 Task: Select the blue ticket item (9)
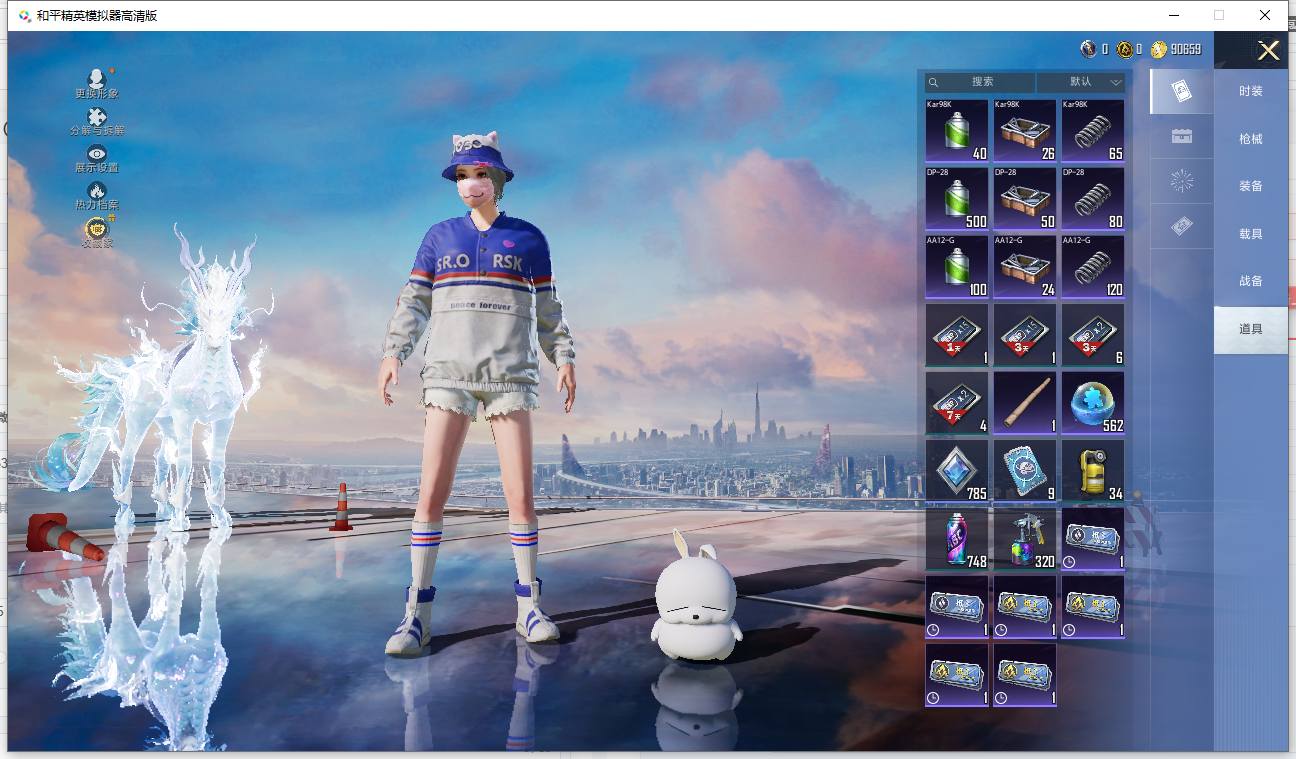tap(1025, 471)
